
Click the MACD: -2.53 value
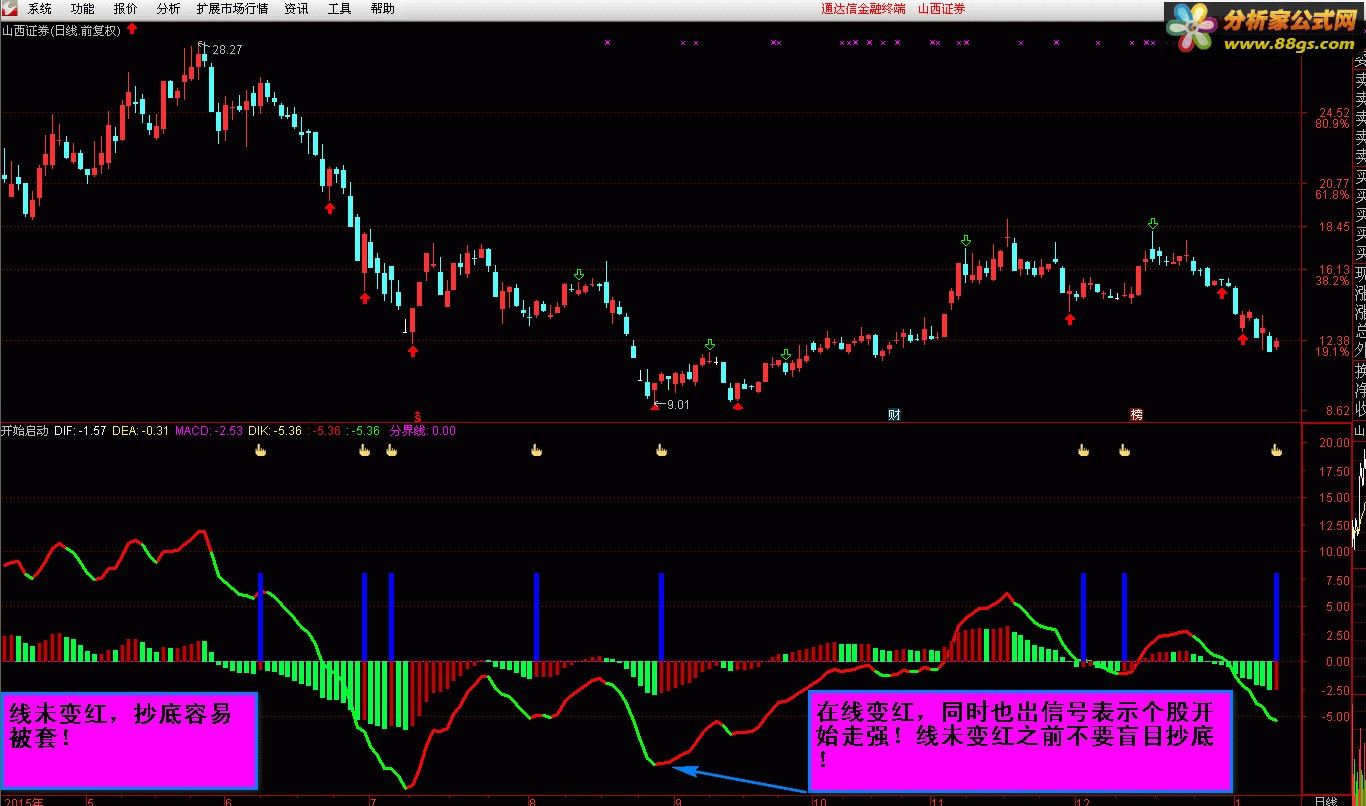(208, 431)
